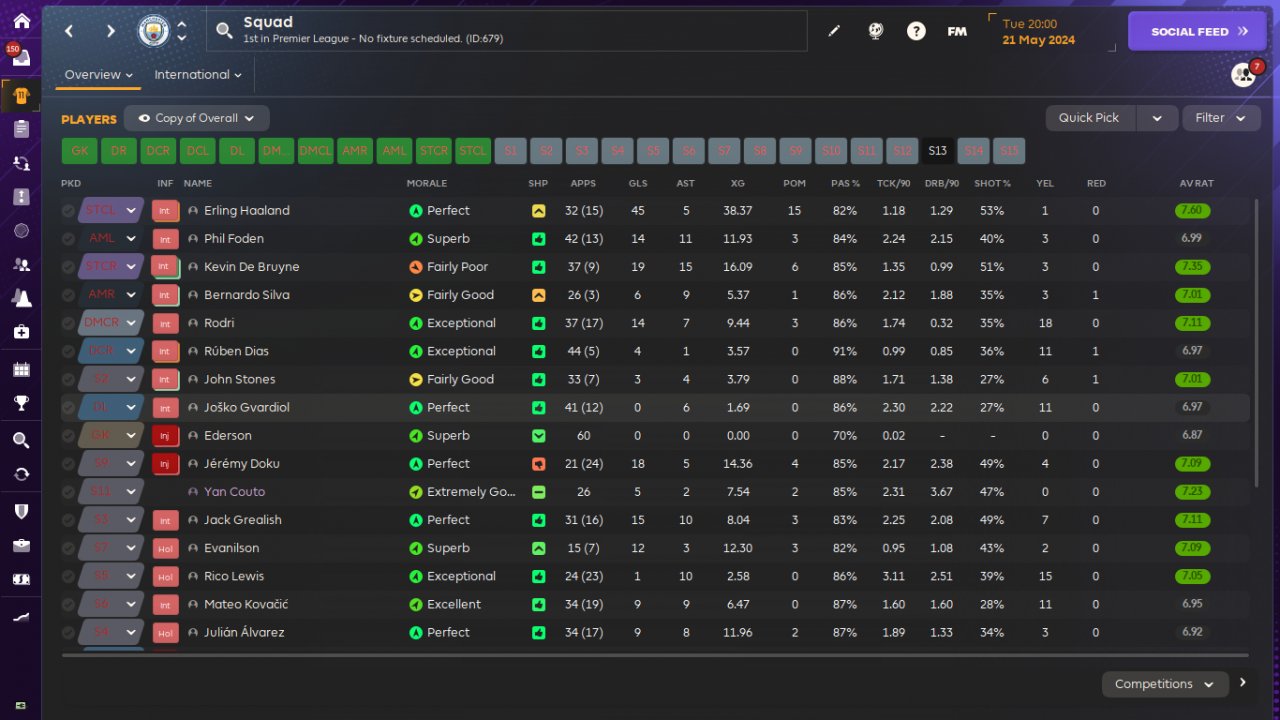Expand the Quick Pick arrow dropdown
Image resolution: width=1280 pixels, height=720 pixels.
[1157, 118]
